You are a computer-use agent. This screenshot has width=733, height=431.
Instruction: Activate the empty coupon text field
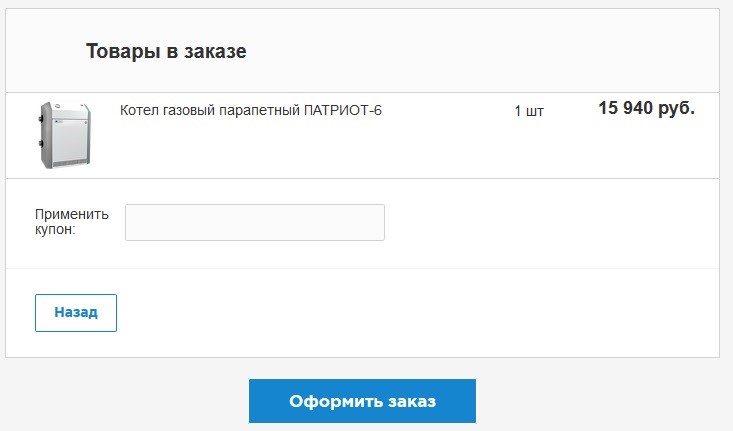click(x=255, y=223)
